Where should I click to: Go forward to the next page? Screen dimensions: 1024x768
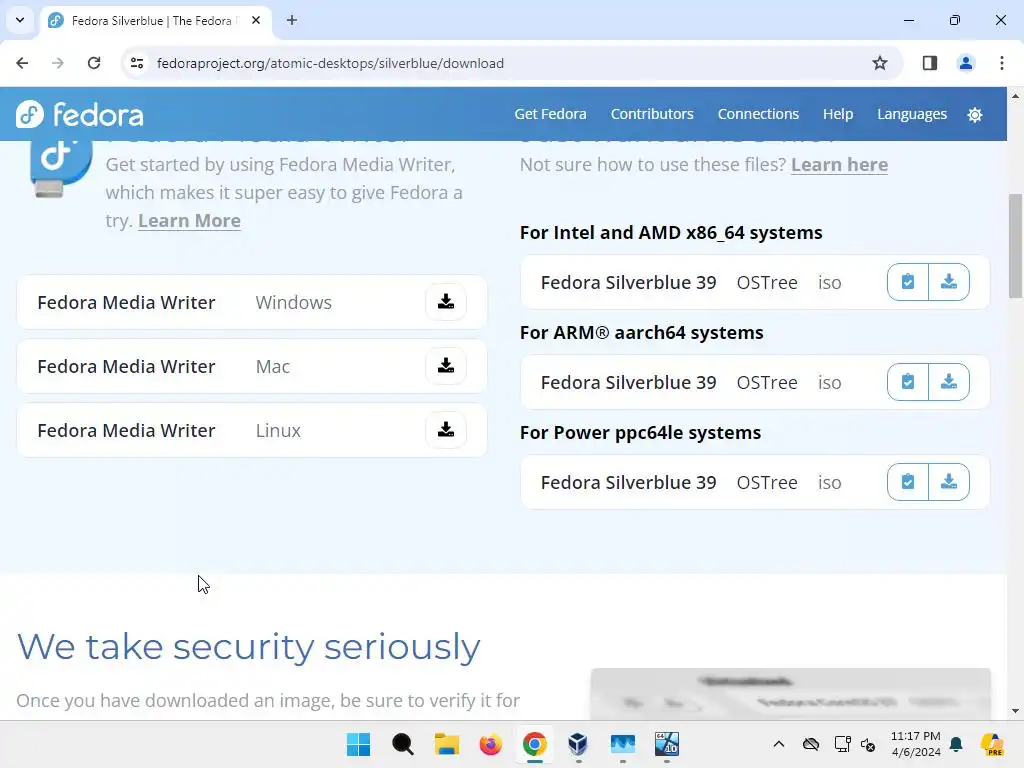coord(58,63)
